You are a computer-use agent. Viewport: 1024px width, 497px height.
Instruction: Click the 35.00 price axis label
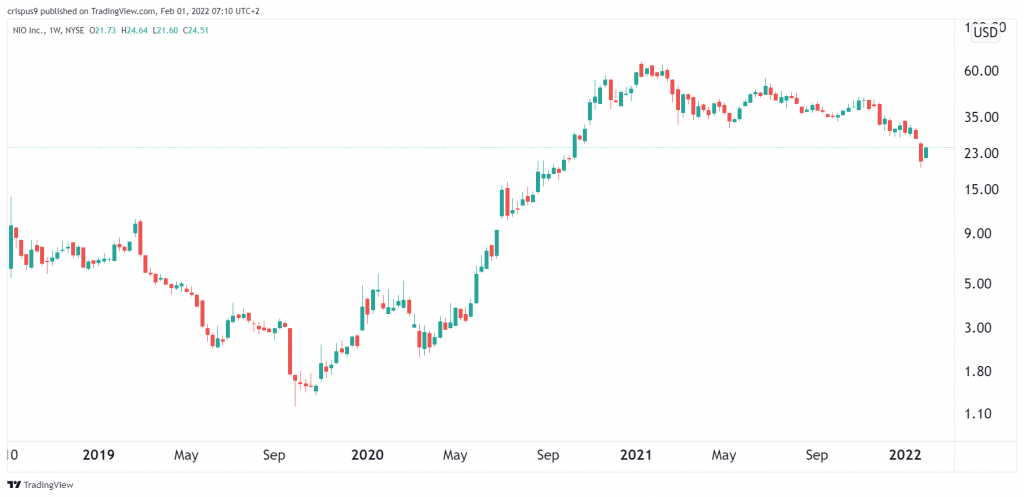(986, 117)
